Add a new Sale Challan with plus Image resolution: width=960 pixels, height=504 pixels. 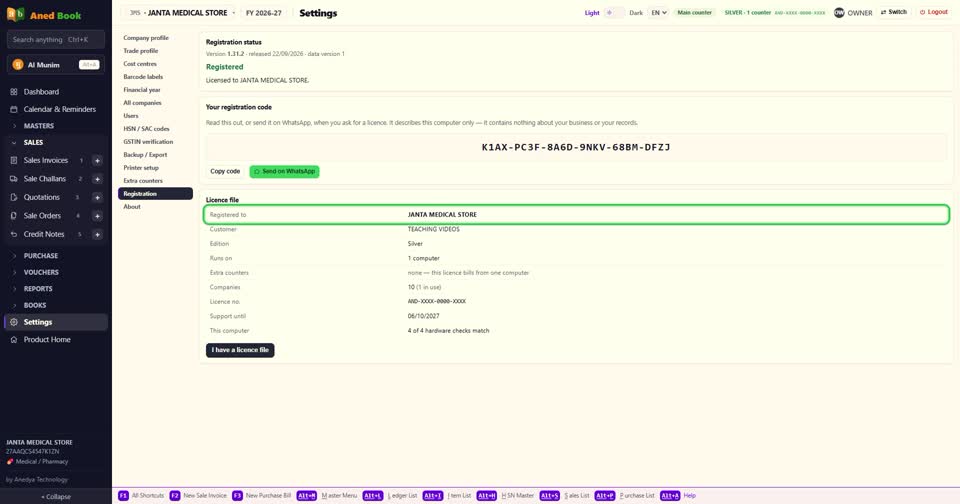point(97,179)
